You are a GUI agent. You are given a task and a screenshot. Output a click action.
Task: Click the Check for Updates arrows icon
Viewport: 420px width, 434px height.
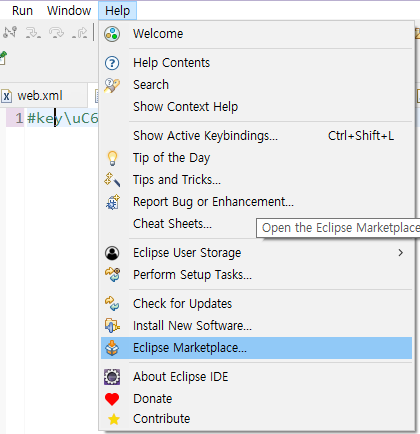point(112,304)
